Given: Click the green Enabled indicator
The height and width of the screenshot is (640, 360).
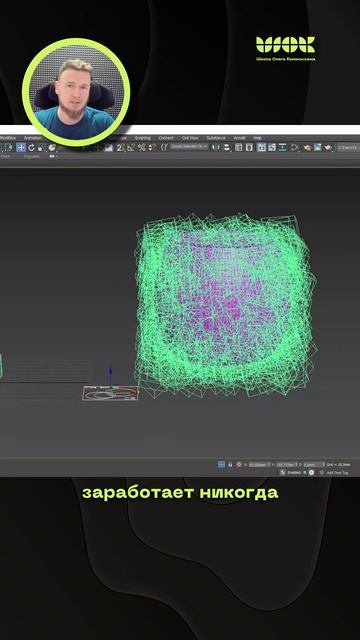Looking at the screenshot, I should (x=304, y=472).
